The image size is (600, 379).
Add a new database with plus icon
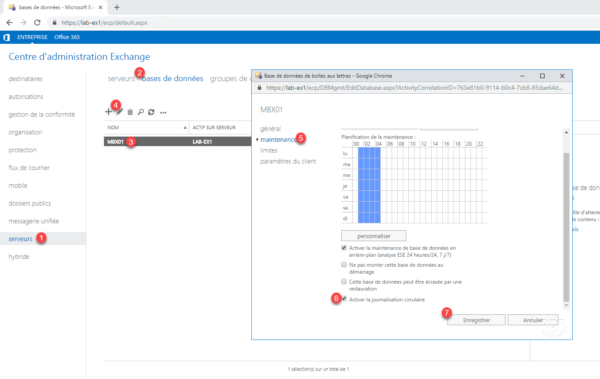108,112
